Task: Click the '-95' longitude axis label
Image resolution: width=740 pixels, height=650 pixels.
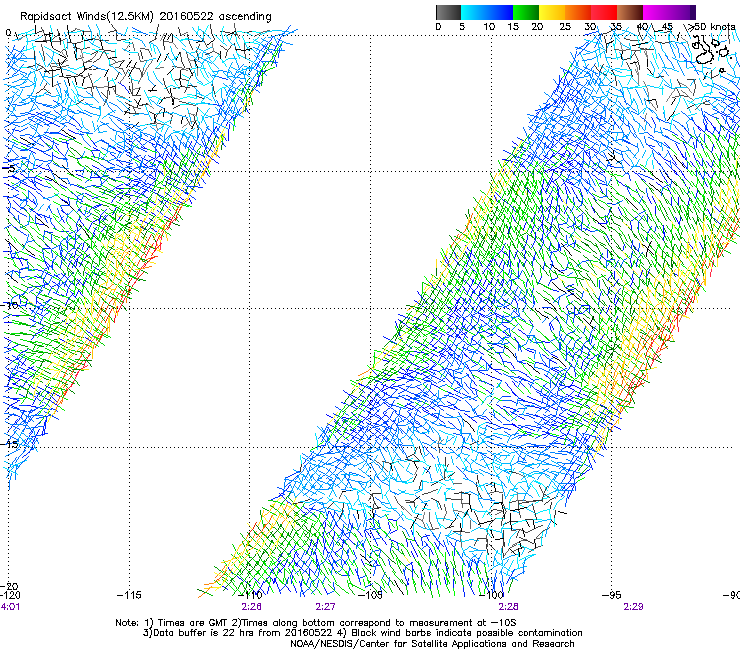Action: [612, 595]
